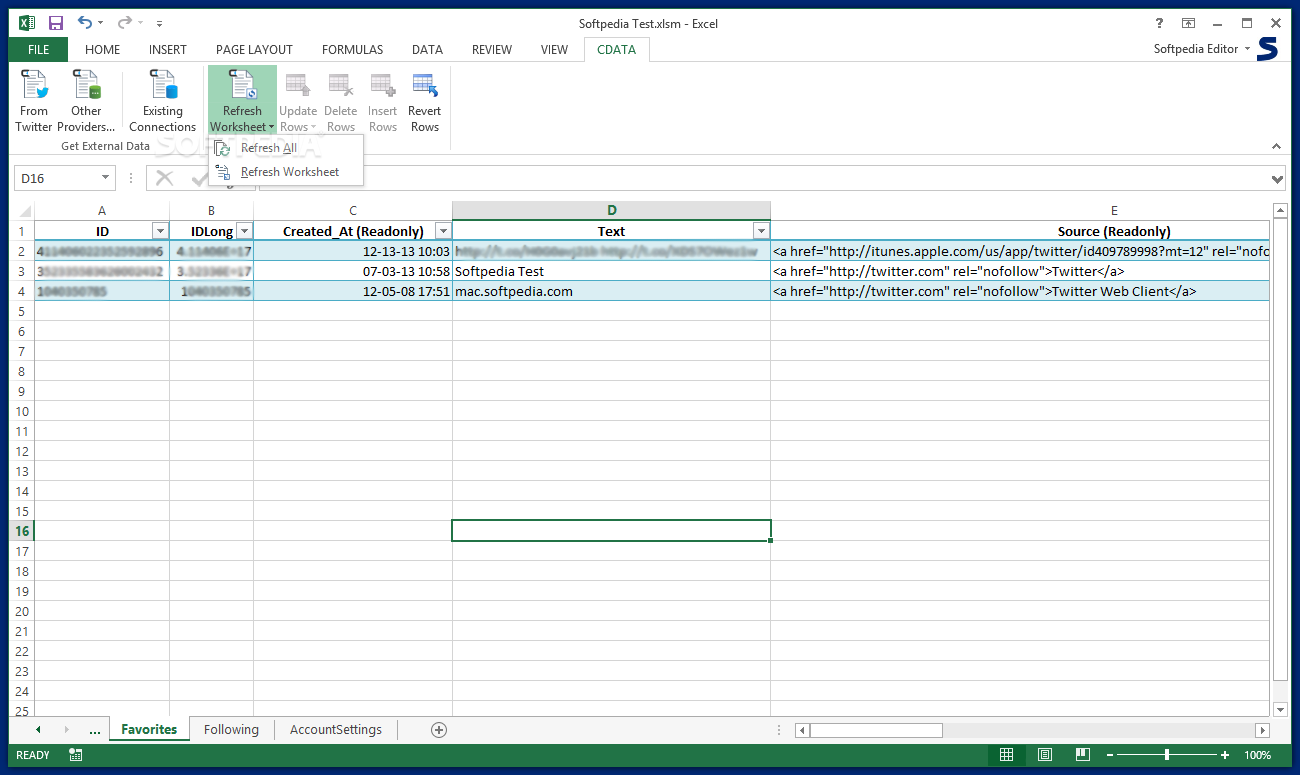This screenshot has width=1300, height=775.
Task: Choose Refresh All from the dropdown menu
Action: tap(286, 148)
